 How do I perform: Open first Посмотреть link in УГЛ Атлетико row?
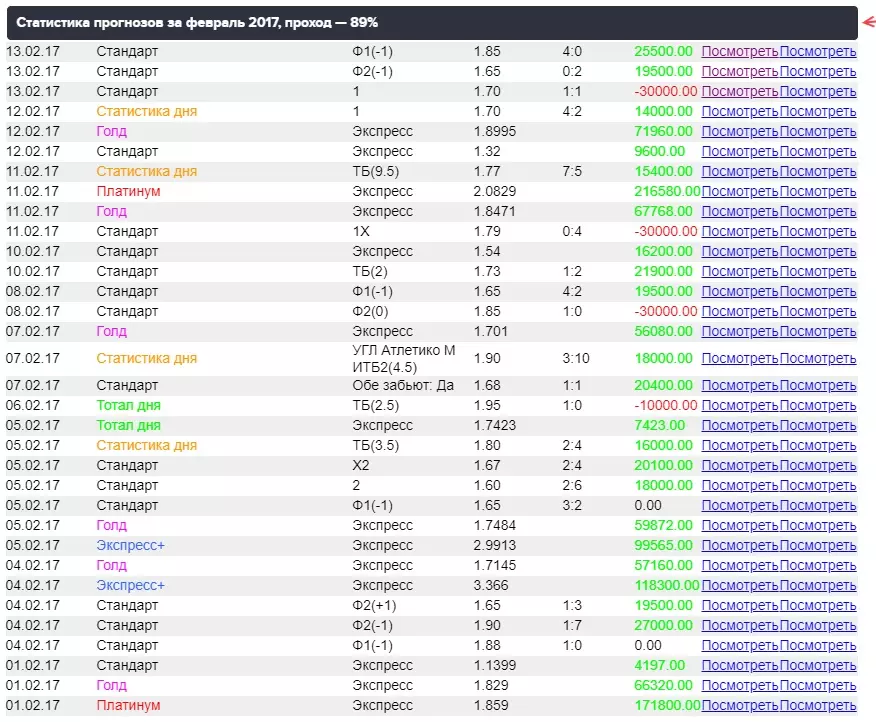coord(740,359)
